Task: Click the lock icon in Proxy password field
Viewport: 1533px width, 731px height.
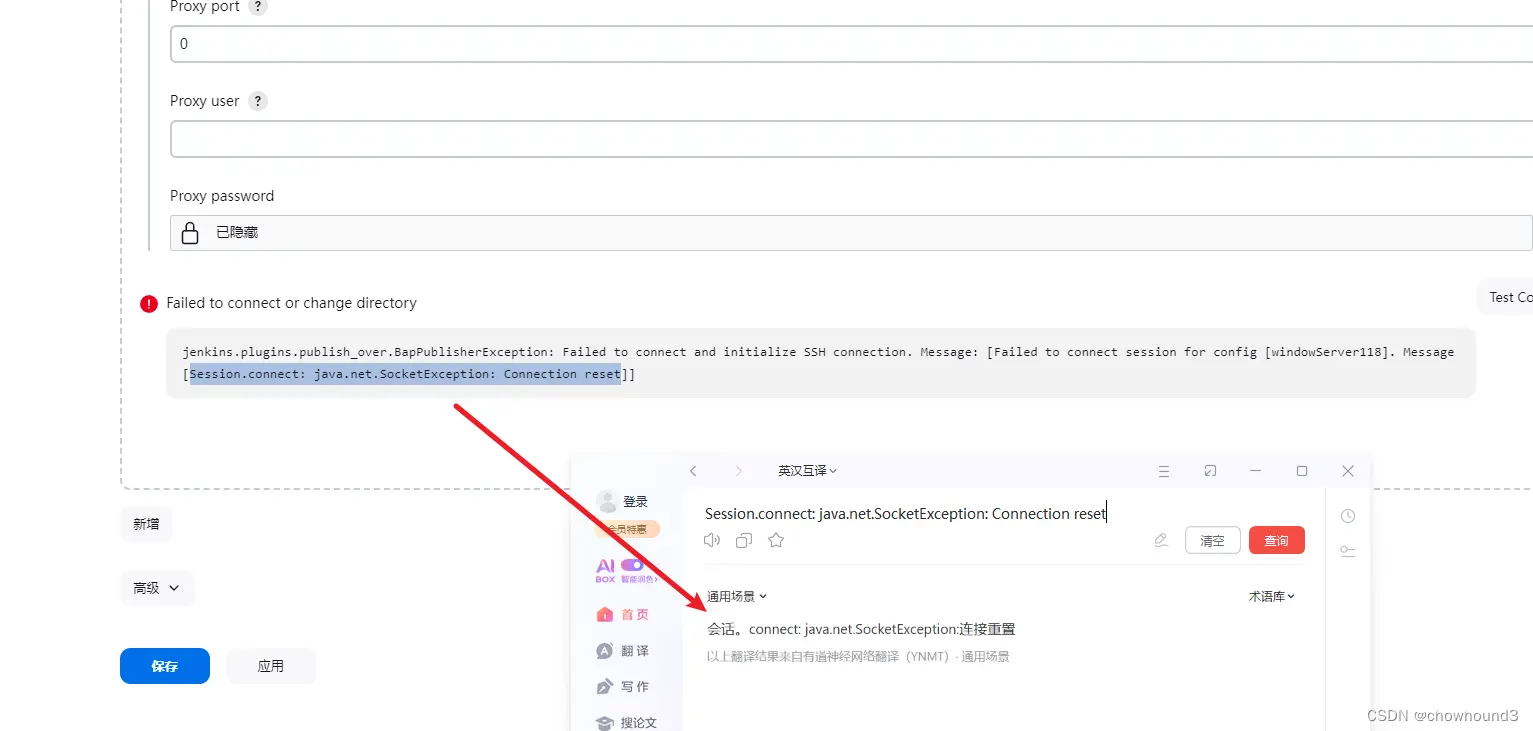Action: 190,233
